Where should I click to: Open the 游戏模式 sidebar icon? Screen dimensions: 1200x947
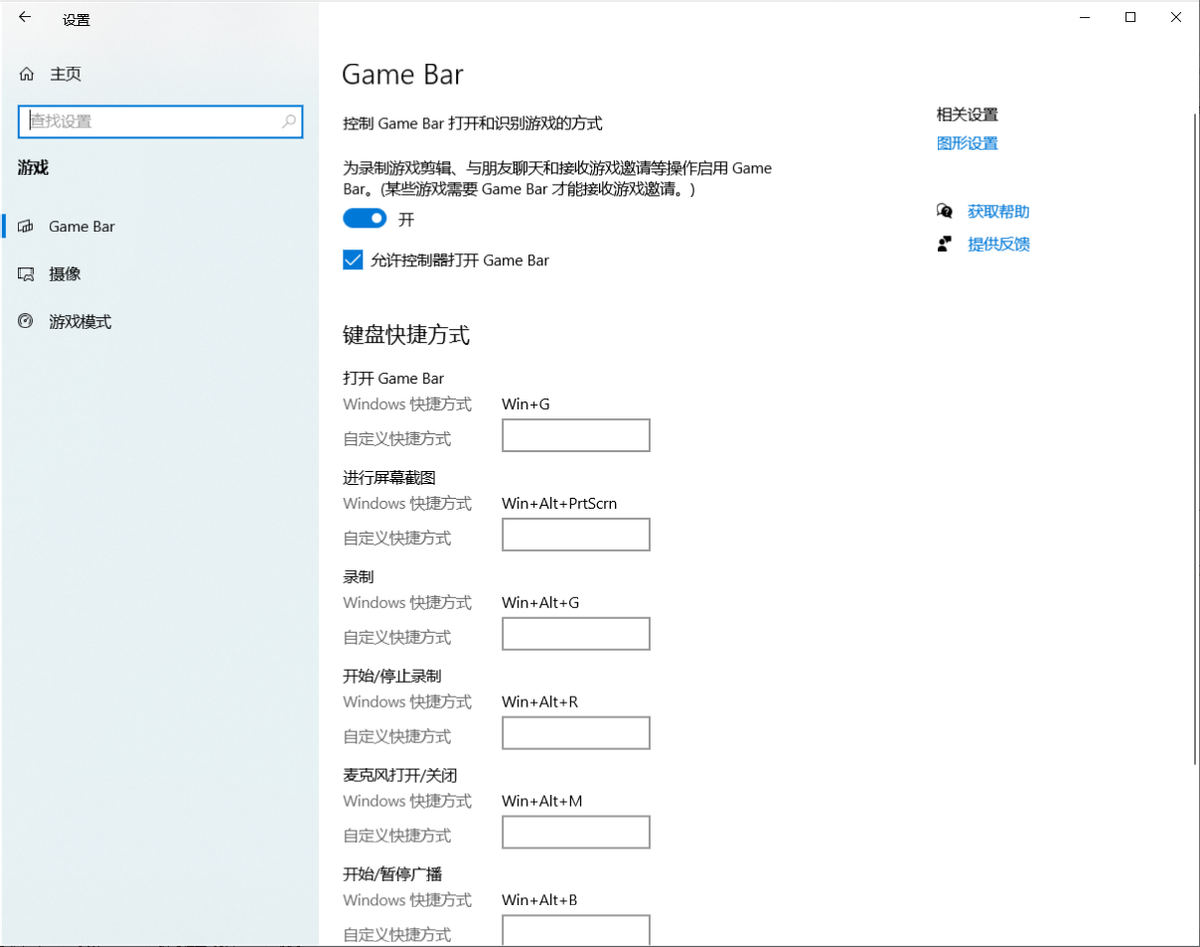[27, 322]
